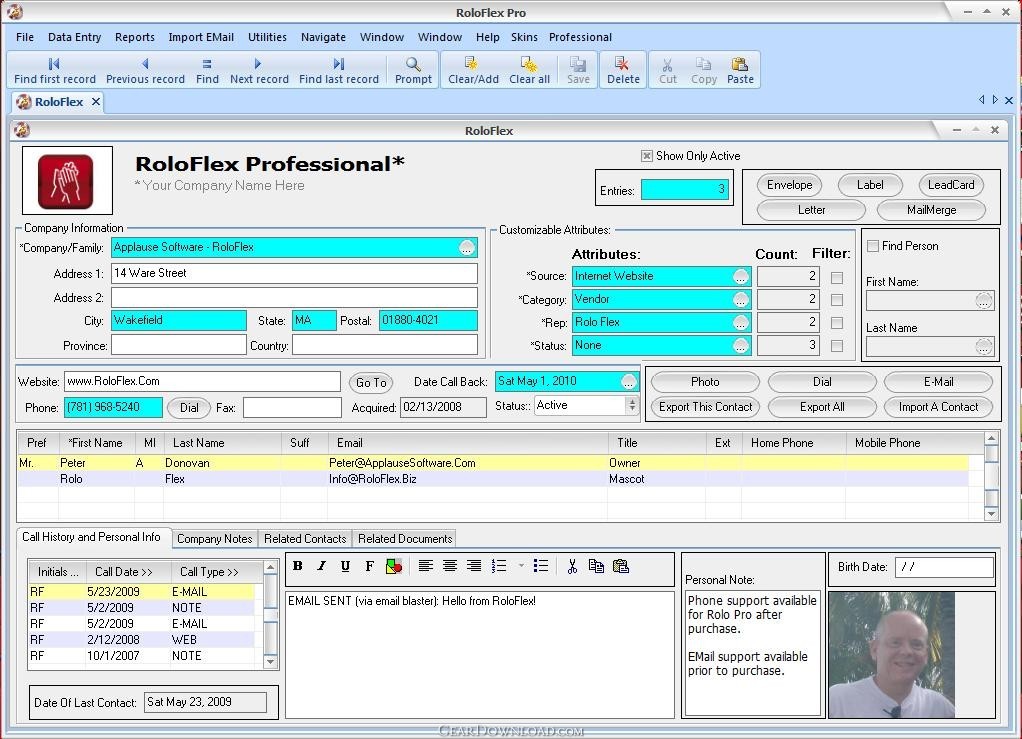1022x739 pixels.
Task: Switch to Related Contacts tab
Action: (x=305, y=538)
